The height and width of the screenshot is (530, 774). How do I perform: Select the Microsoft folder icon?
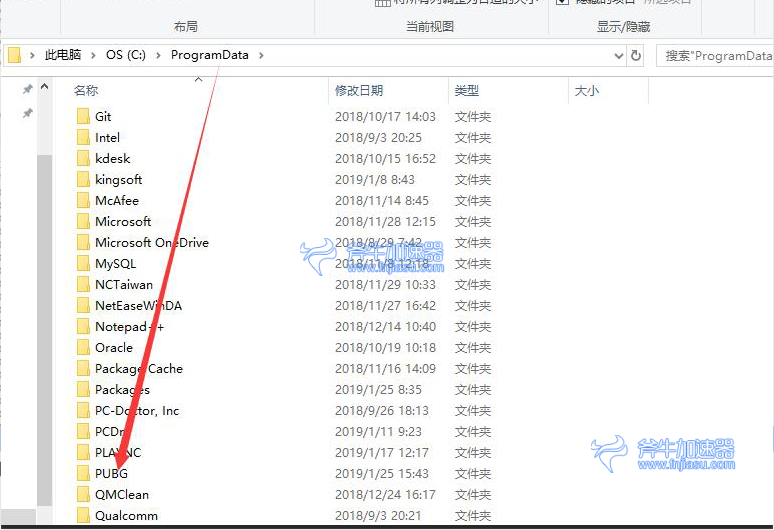click(83, 221)
